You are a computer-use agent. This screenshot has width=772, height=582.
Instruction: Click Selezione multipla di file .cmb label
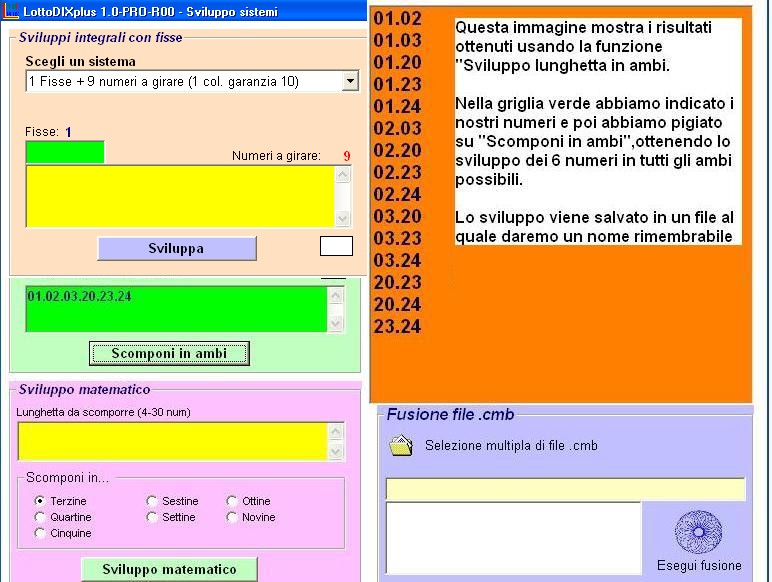tap(511, 446)
